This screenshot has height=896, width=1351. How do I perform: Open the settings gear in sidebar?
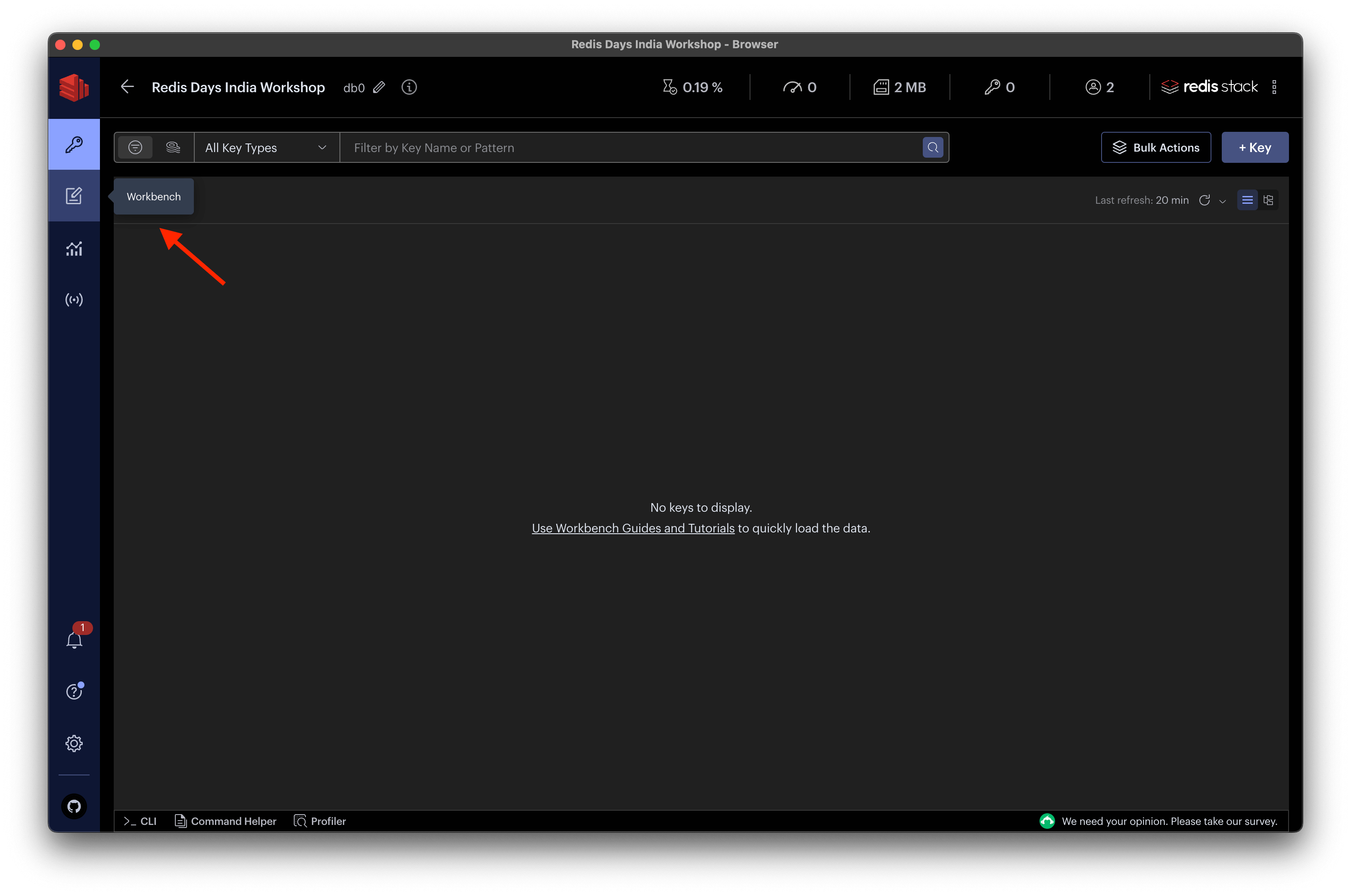(74, 743)
